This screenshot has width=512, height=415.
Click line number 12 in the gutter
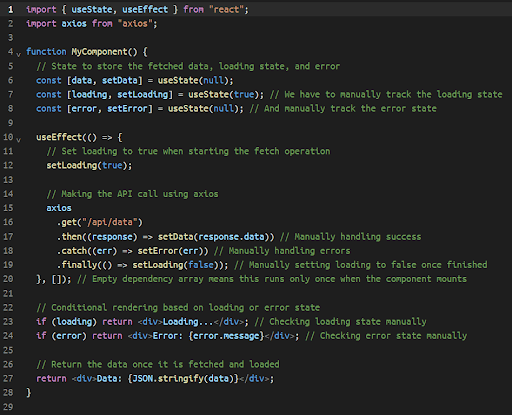8,165
